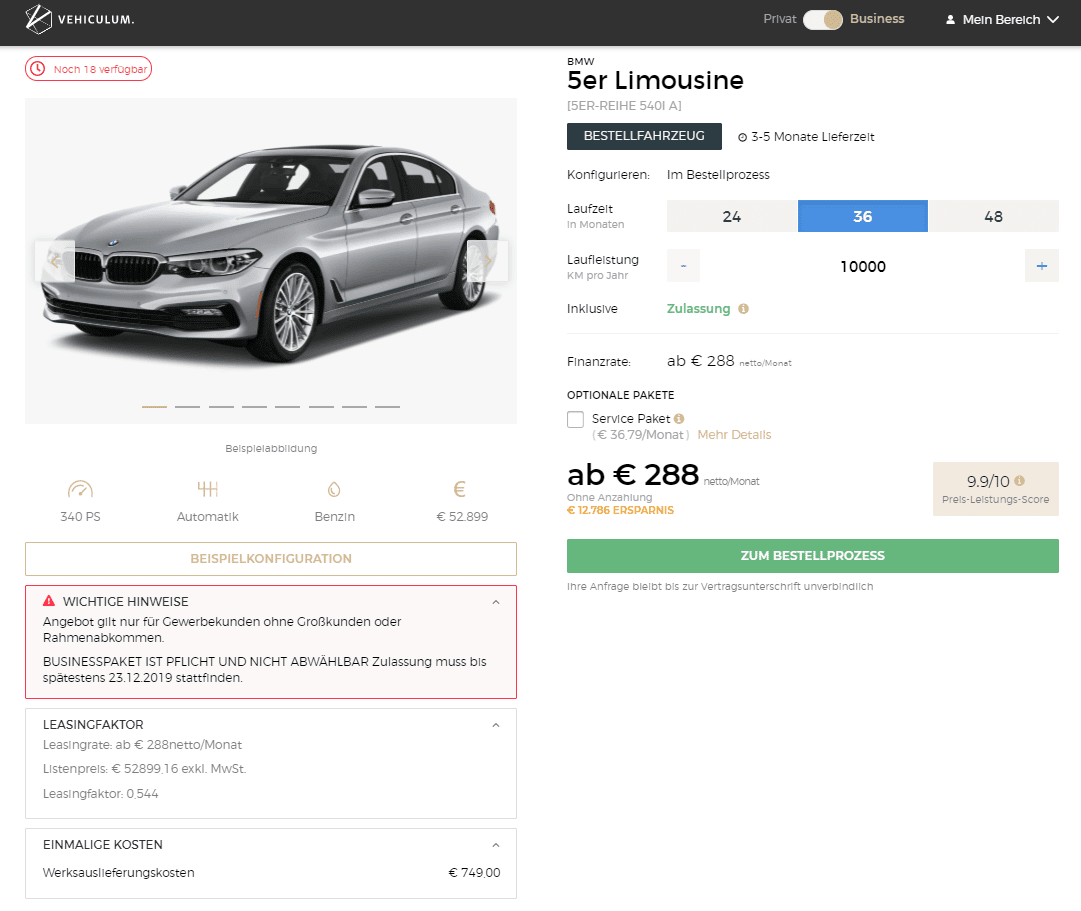Click the 5er Limousine heading
Viewport: 1081px width, 911px height.
(655, 81)
